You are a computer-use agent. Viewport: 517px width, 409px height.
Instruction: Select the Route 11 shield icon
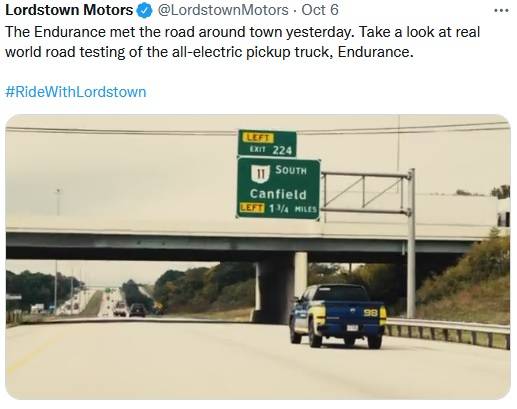(x=260, y=173)
